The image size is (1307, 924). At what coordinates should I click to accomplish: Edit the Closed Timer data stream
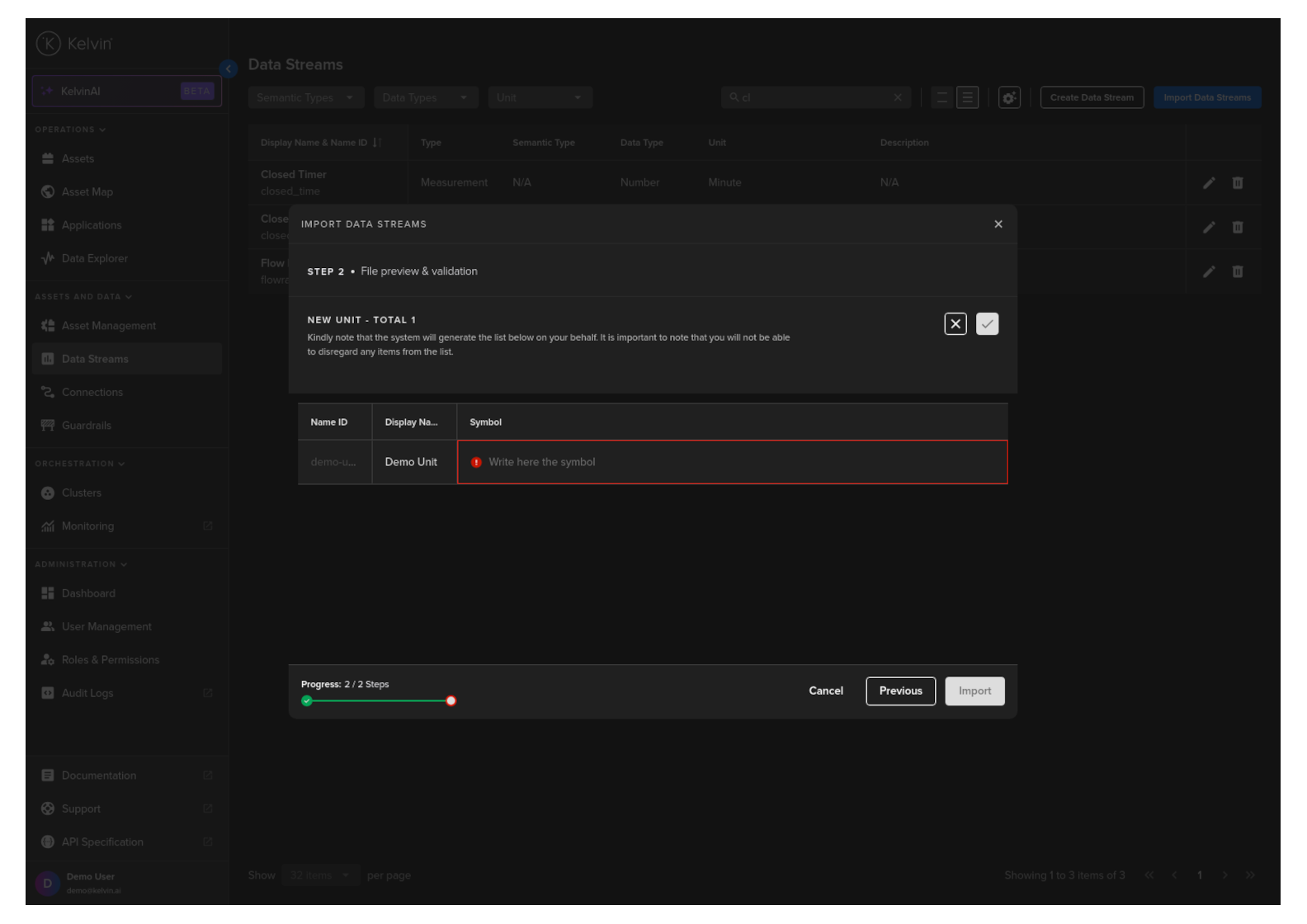click(1208, 183)
